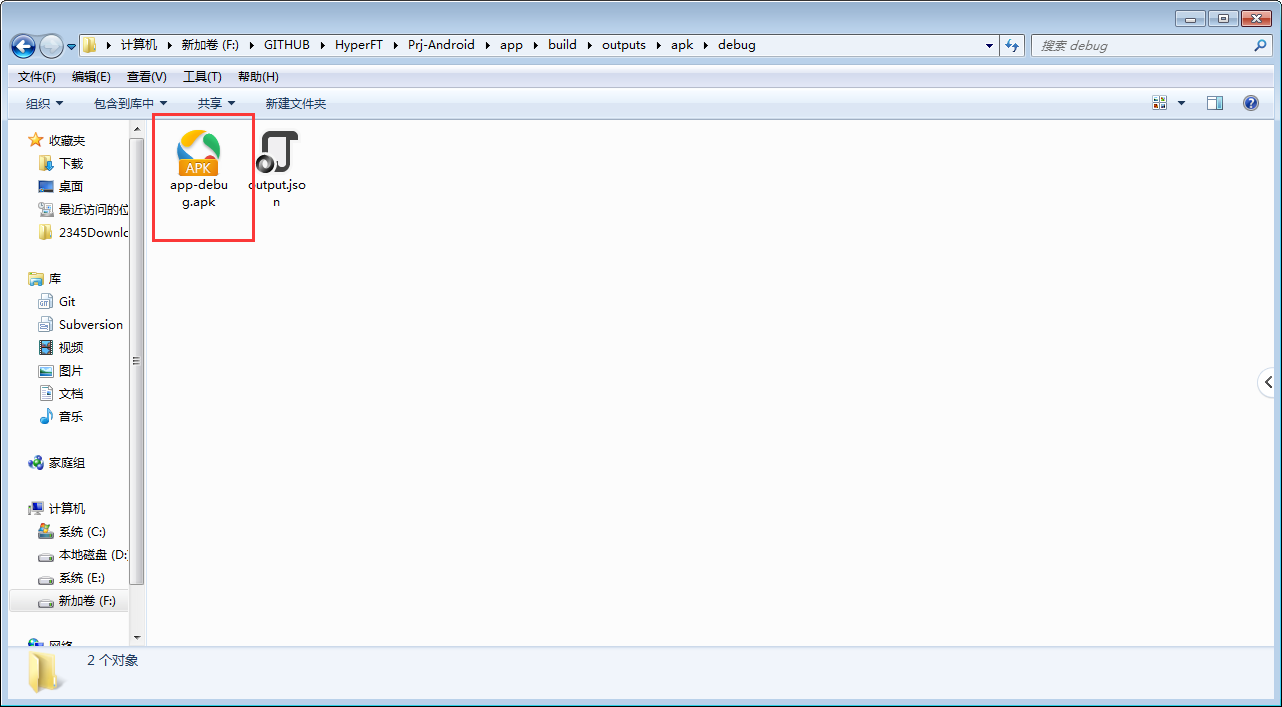The height and width of the screenshot is (707, 1282).
Task: Click 新加卷 (F:) in the address breadcrumb
Action: coord(210,45)
